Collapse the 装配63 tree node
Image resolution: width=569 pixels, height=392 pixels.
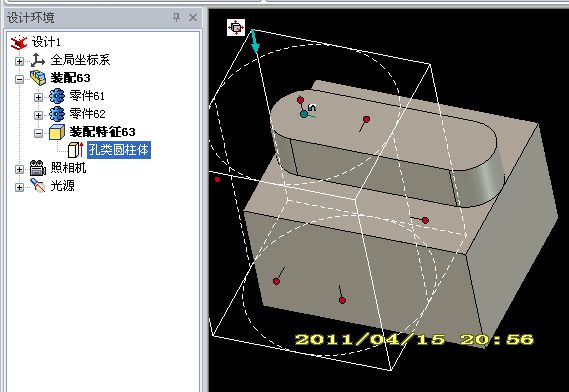click(x=20, y=79)
